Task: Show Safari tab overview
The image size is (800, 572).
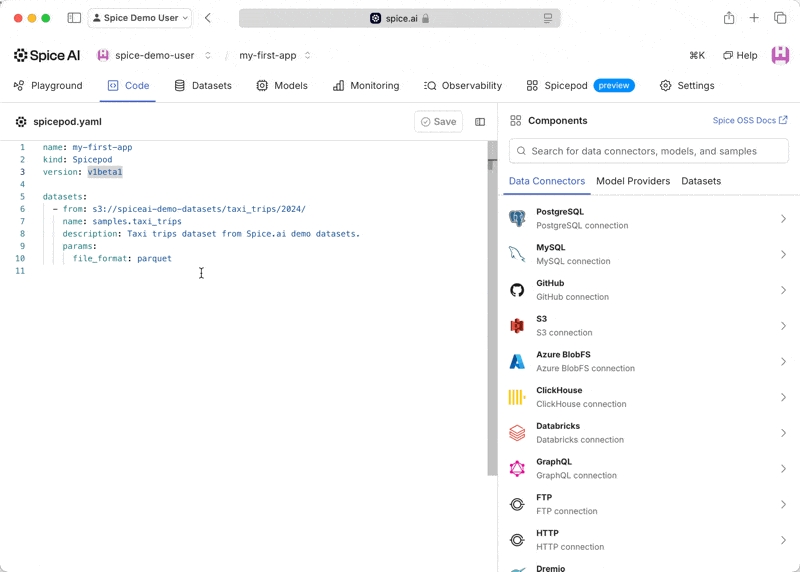Action: click(780, 18)
